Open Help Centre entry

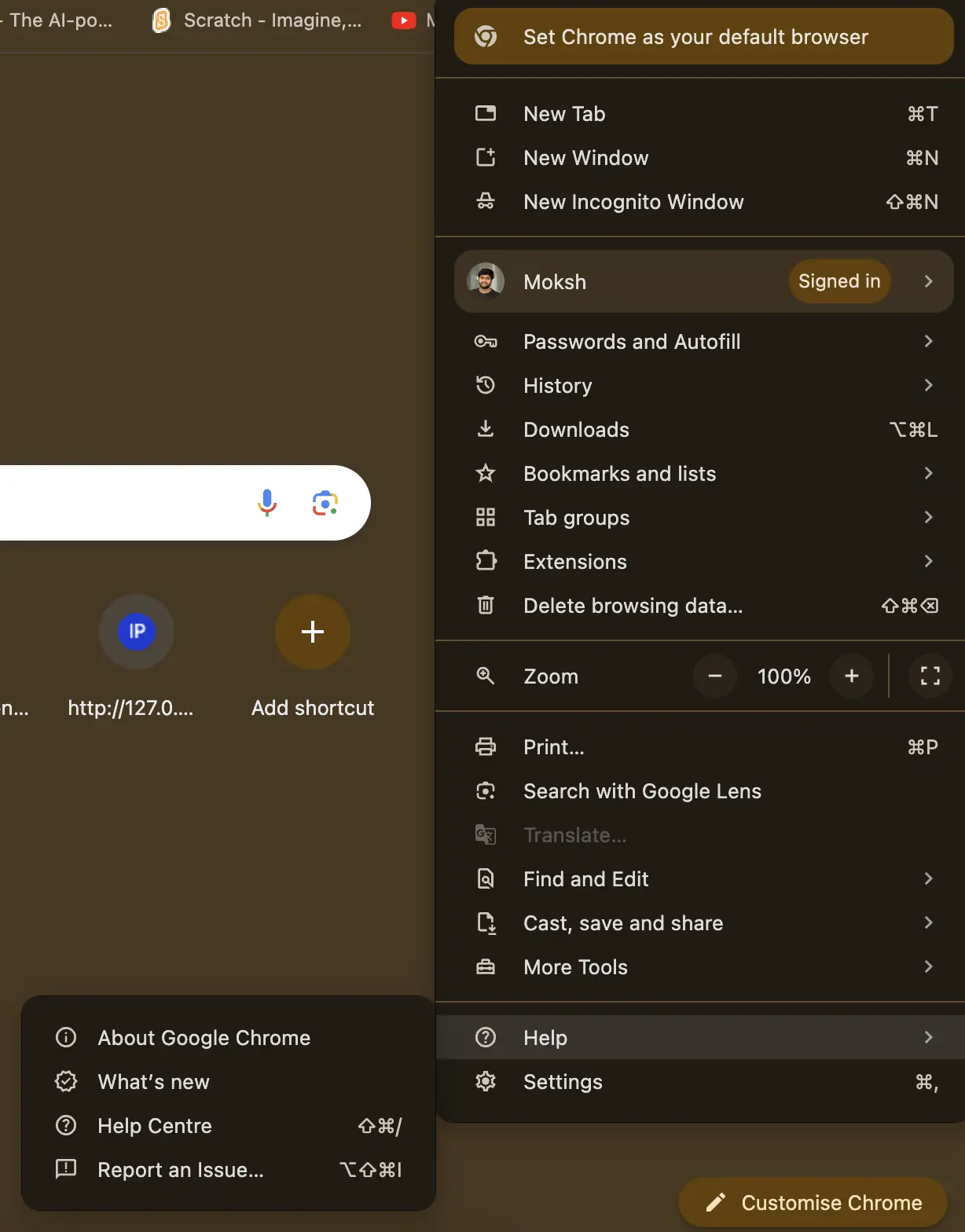click(229, 1126)
